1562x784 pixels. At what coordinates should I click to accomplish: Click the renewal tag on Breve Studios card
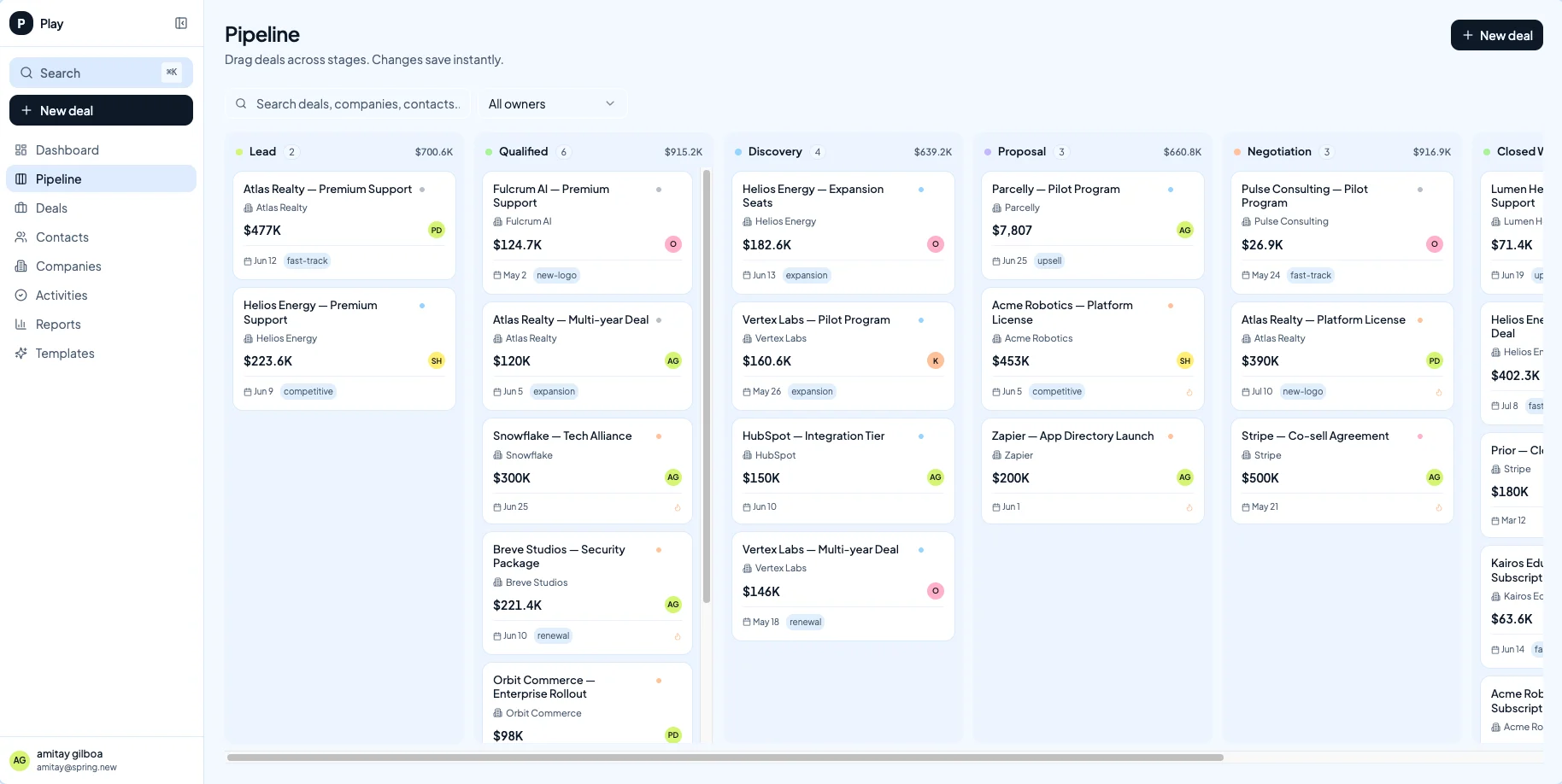(553, 635)
